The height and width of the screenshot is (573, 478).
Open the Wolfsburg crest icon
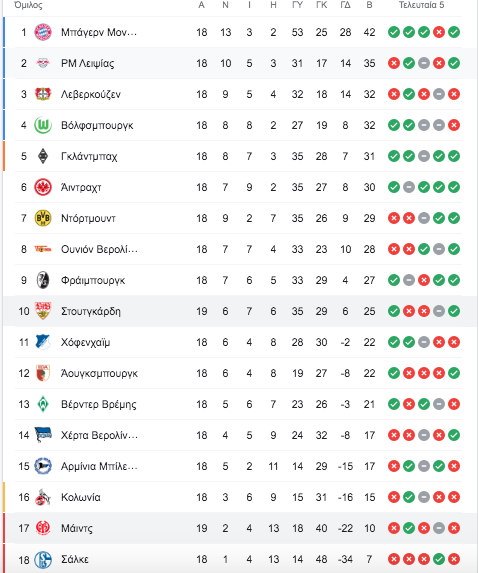pos(43,125)
